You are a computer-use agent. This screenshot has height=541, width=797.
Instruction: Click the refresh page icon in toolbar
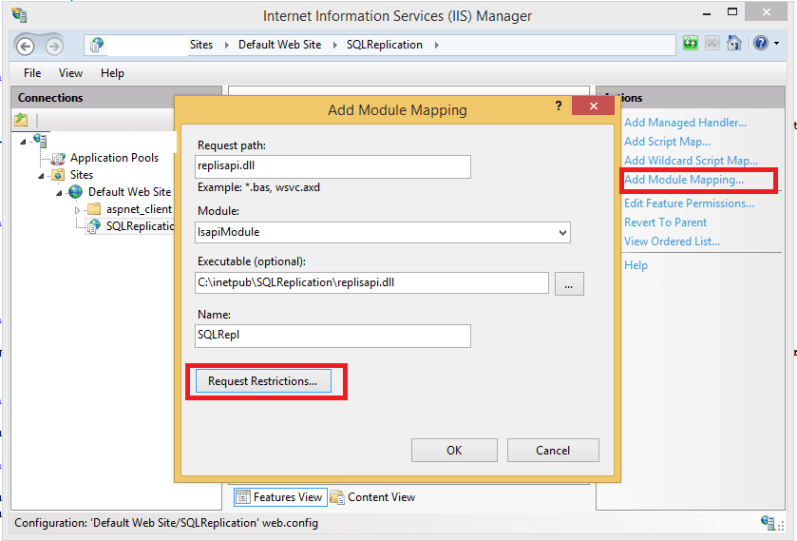pos(690,44)
